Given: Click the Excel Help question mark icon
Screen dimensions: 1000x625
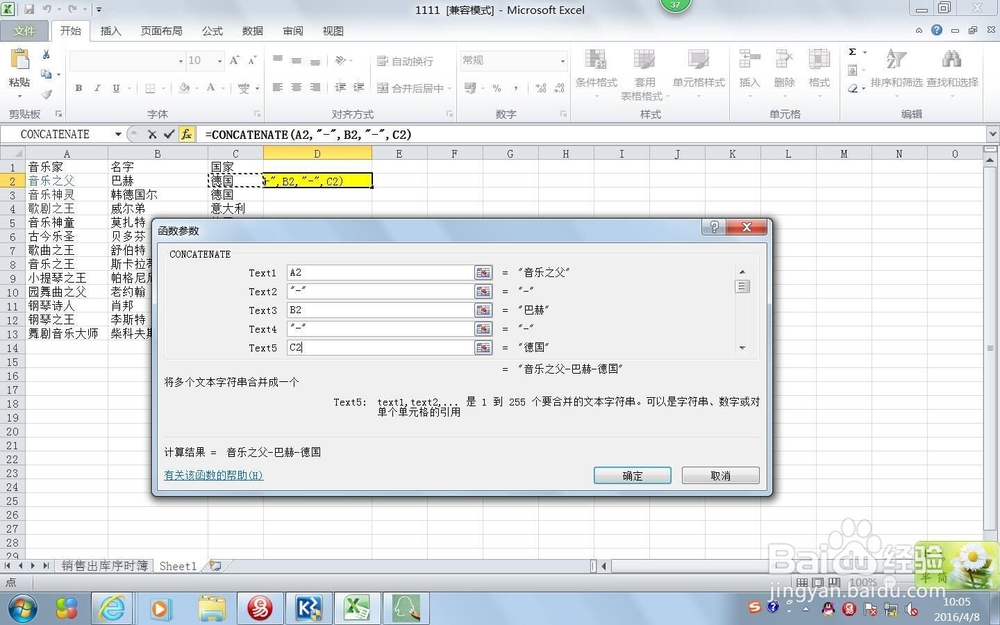Looking at the screenshot, I should point(936,30).
